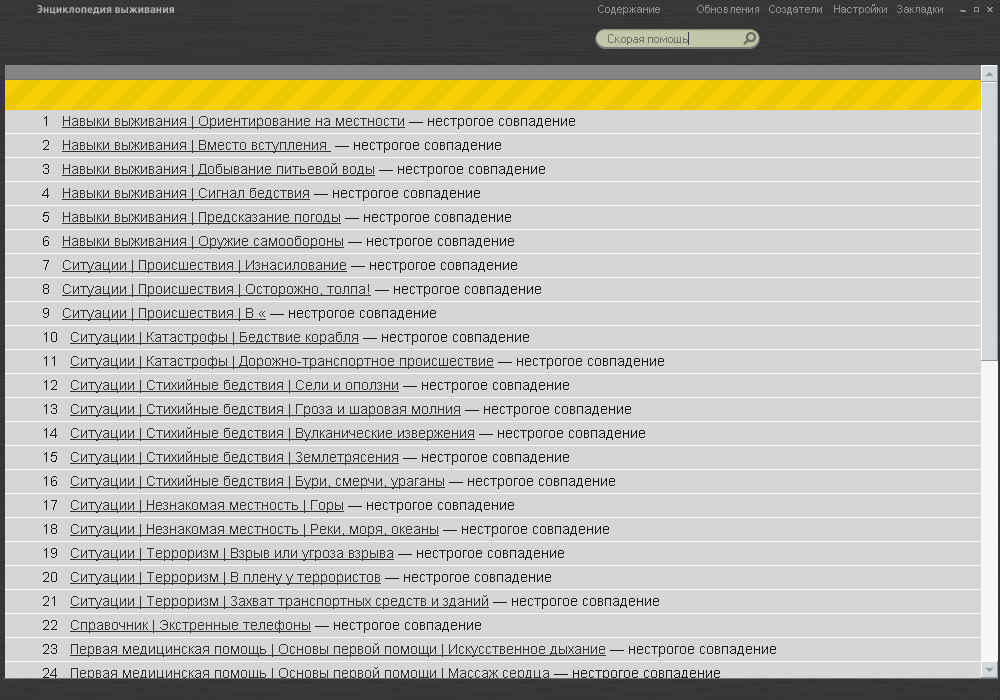Click the scrollbar down arrow

(x=989, y=669)
